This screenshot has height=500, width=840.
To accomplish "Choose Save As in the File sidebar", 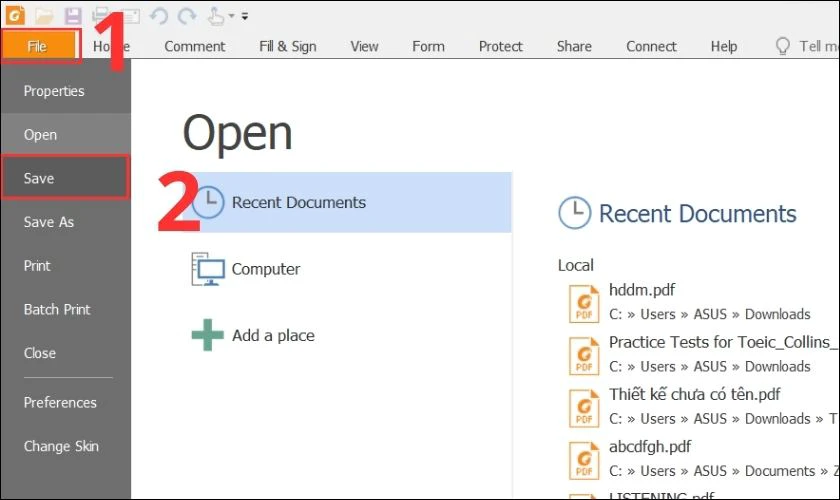I will click(65, 222).
